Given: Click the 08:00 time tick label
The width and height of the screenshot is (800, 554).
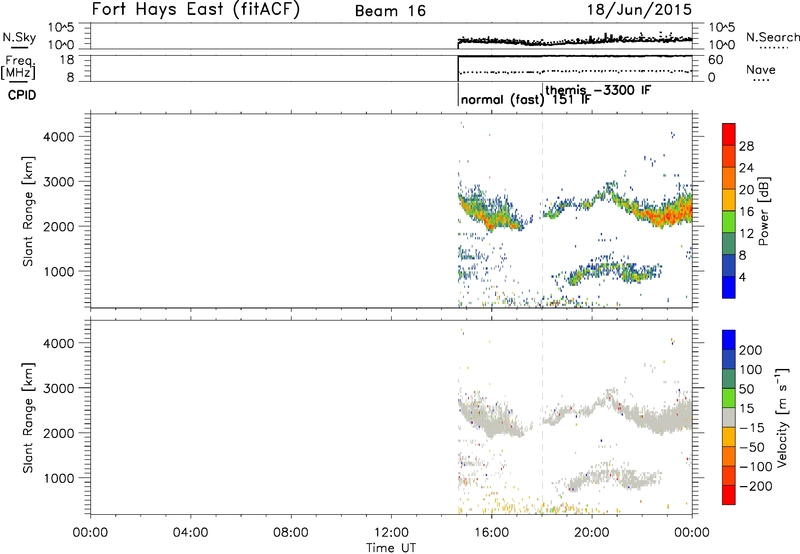Looking at the screenshot, I should [291, 533].
